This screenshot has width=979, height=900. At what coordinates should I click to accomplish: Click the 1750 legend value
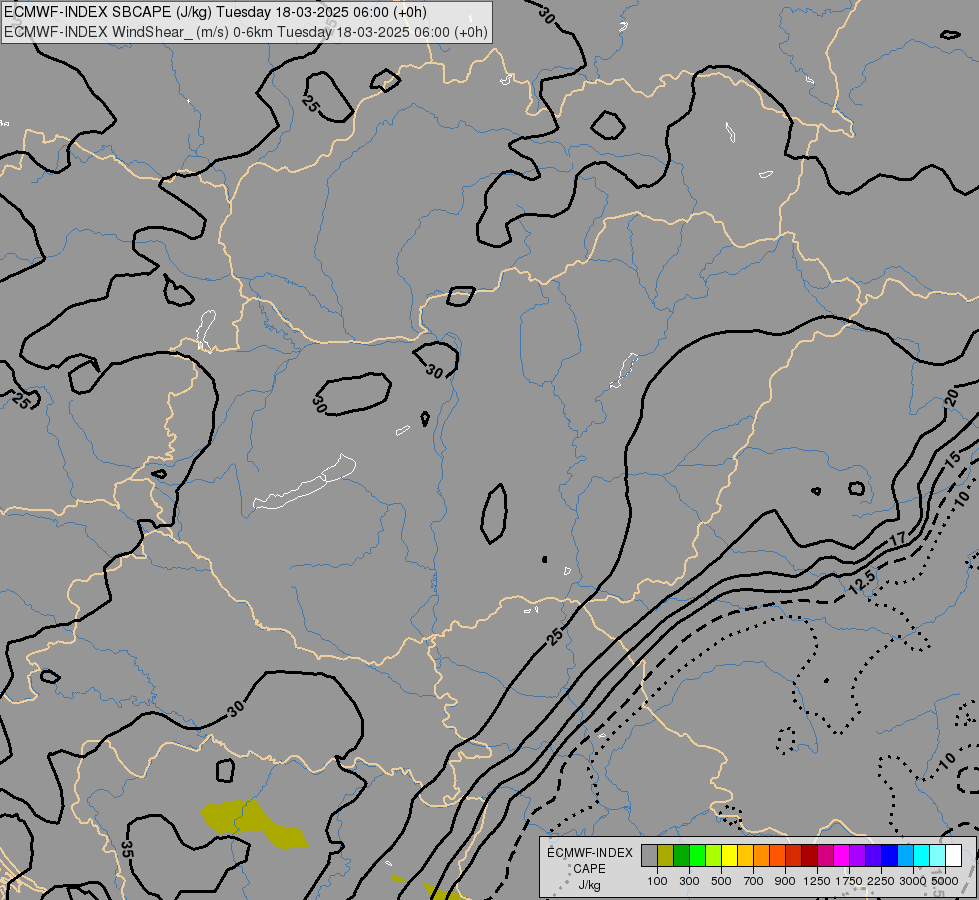coord(849,881)
